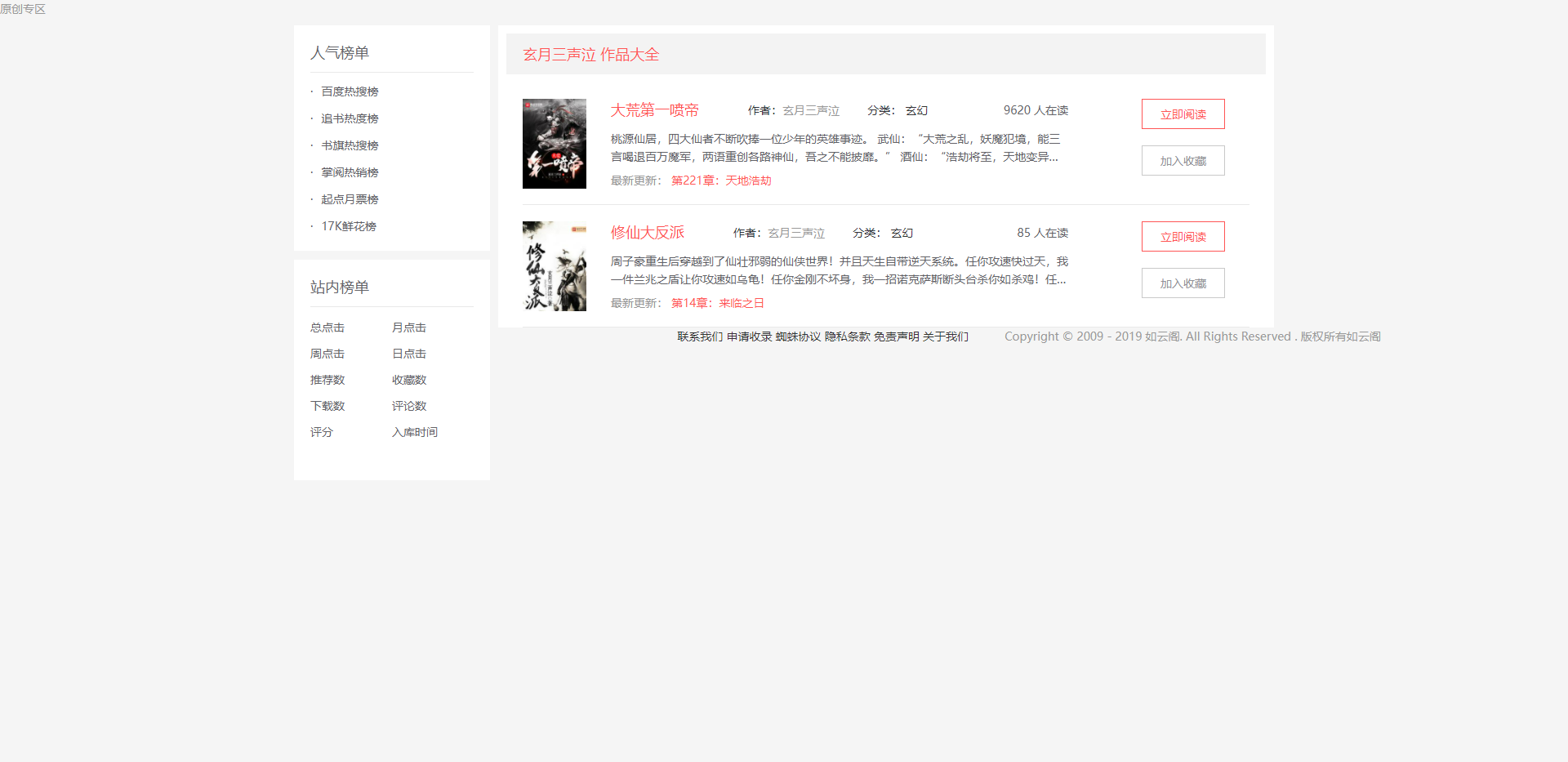Select 推荐数 site ranking
Image resolution: width=1568 pixels, height=762 pixels.
point(327,380)
